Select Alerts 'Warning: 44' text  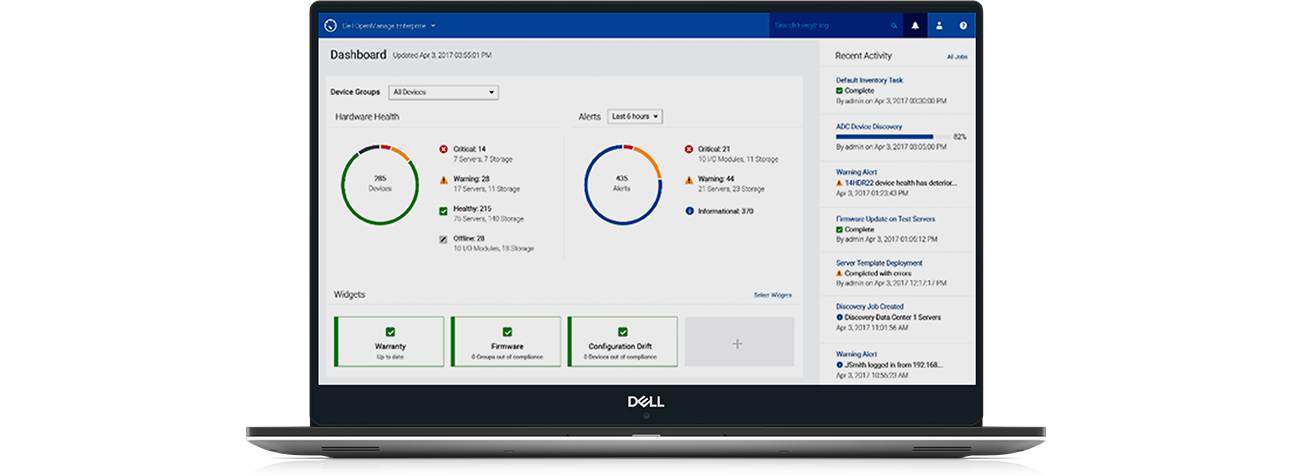716,180
